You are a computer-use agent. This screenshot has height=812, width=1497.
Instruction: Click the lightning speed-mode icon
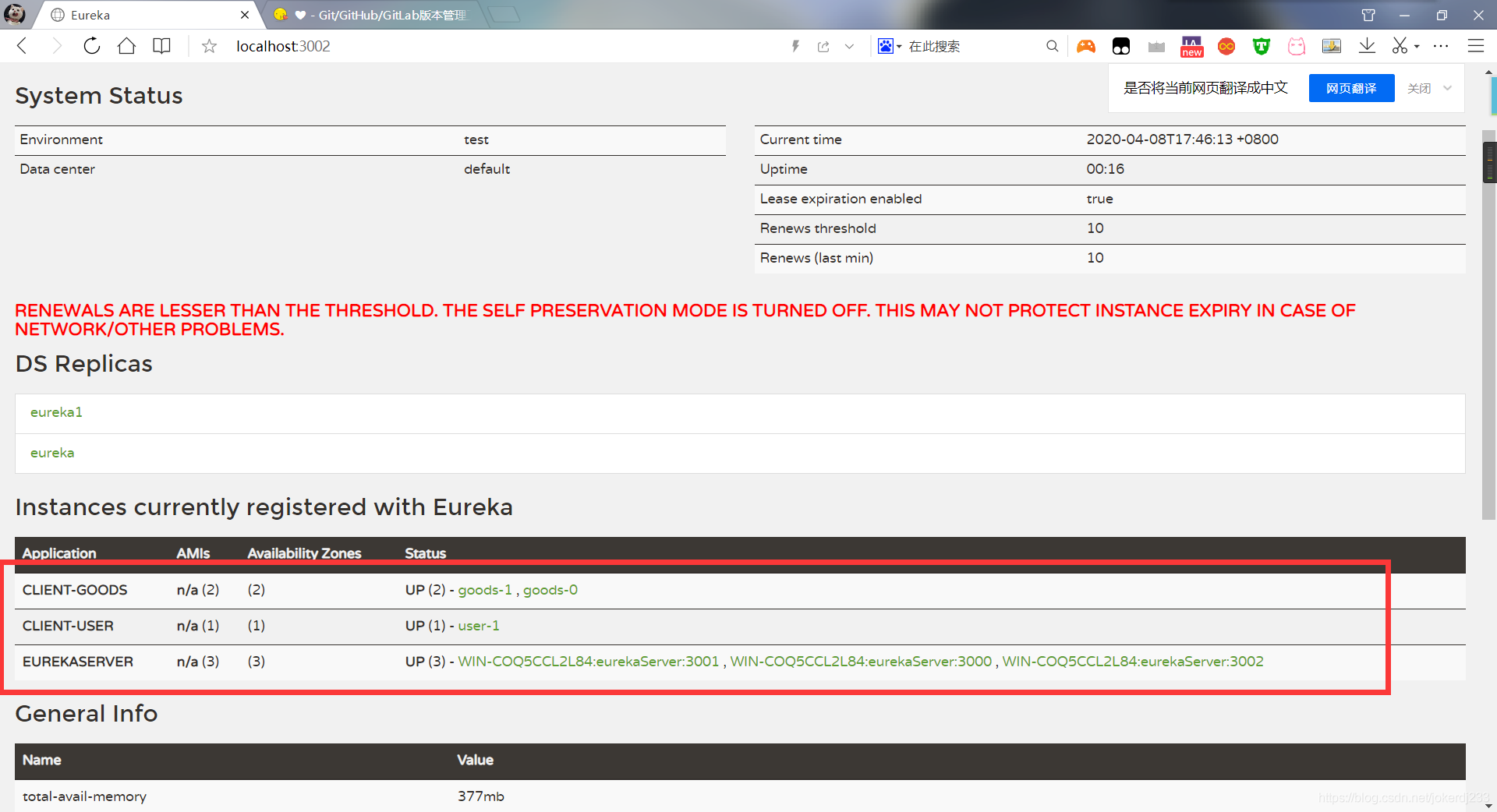795,46
